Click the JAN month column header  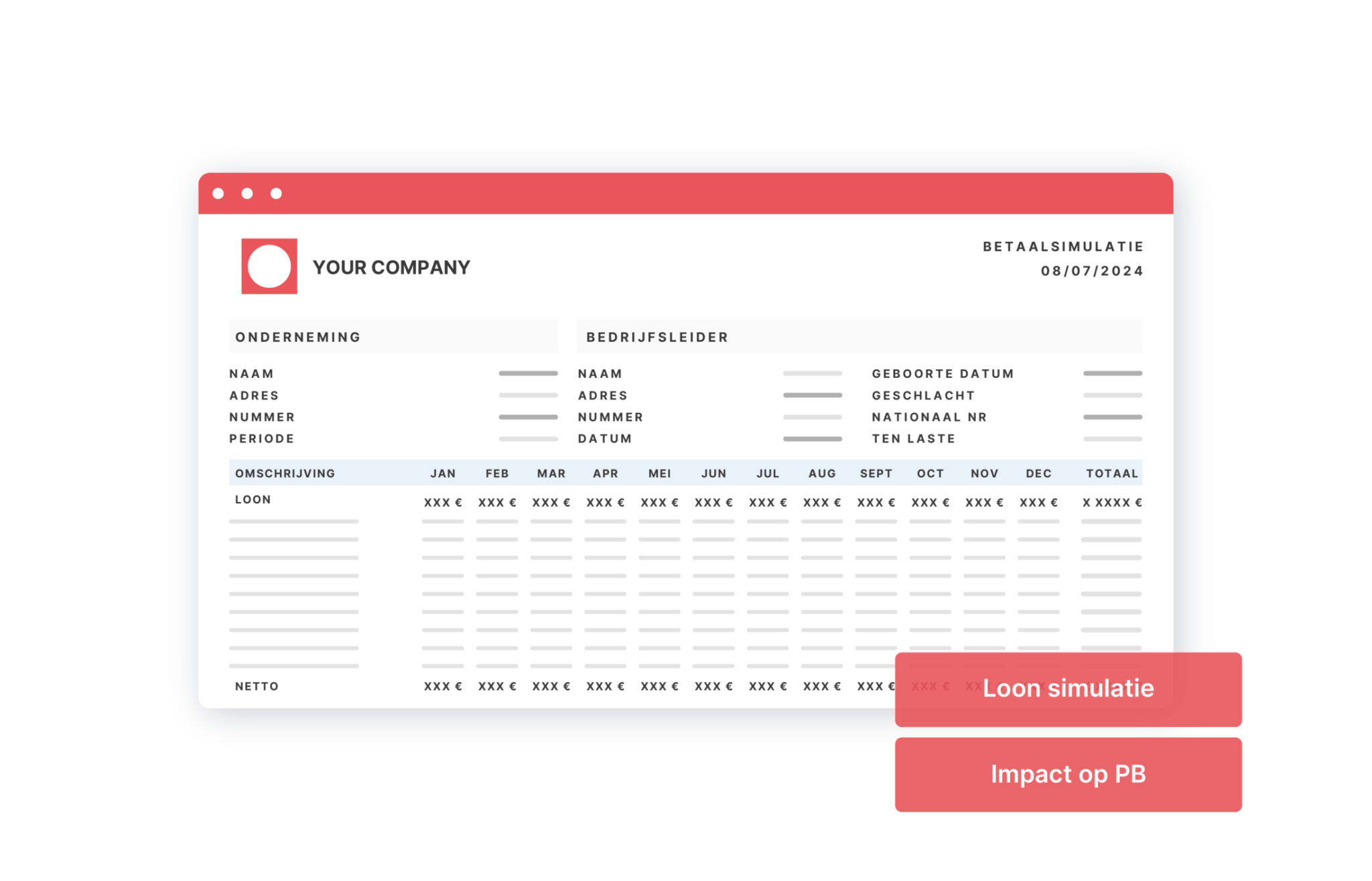pyautogui.click(x=443, y=474)
